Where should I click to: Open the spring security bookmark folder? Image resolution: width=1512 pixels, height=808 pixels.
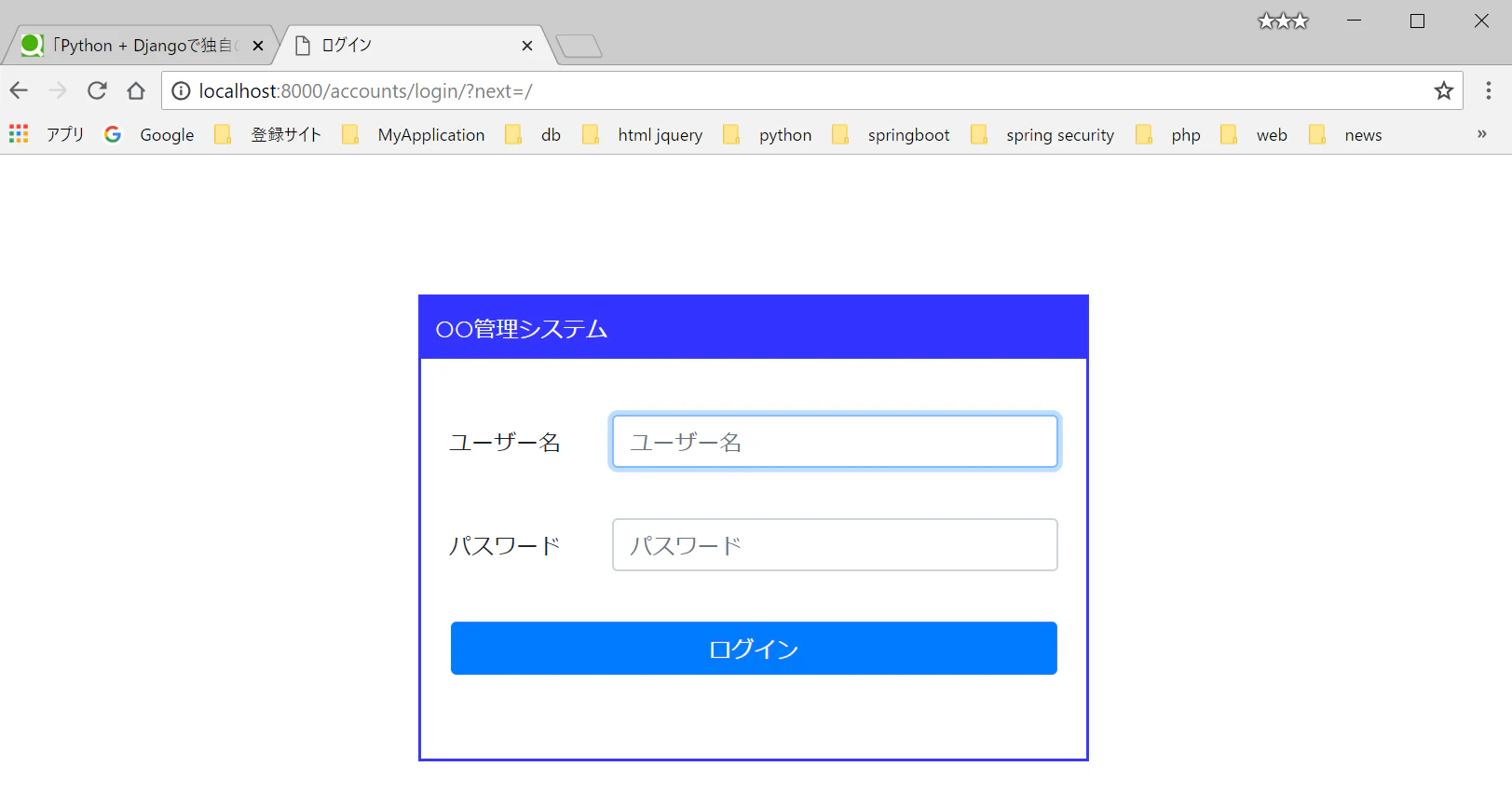[1042, 134]
